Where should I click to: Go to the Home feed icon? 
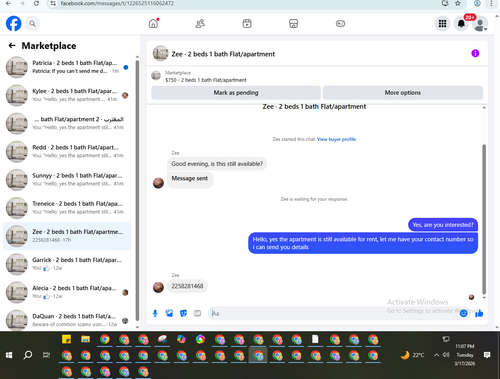coord(153,24)
